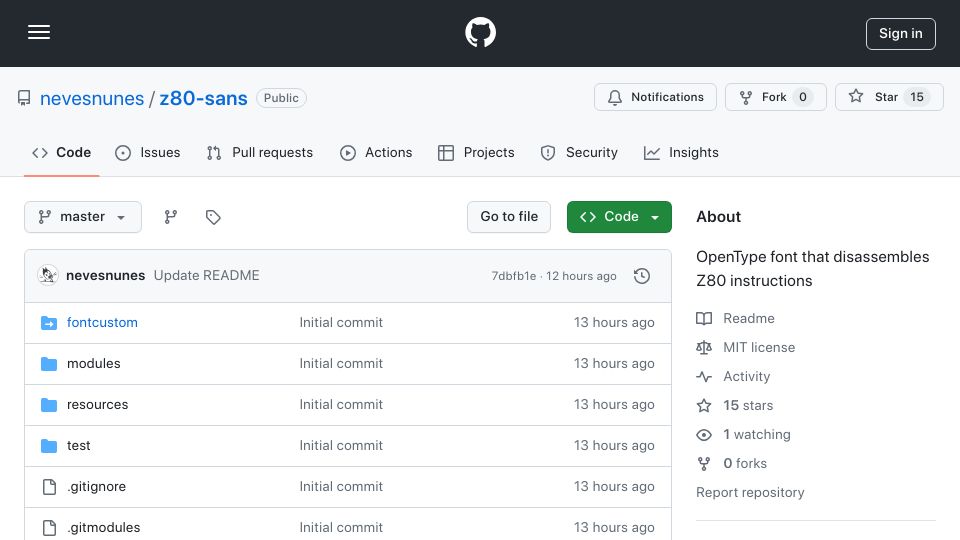This screenshot has width=960, height=540.
Task: Open the Update README commit message
Action: click(x=206, y=276)
